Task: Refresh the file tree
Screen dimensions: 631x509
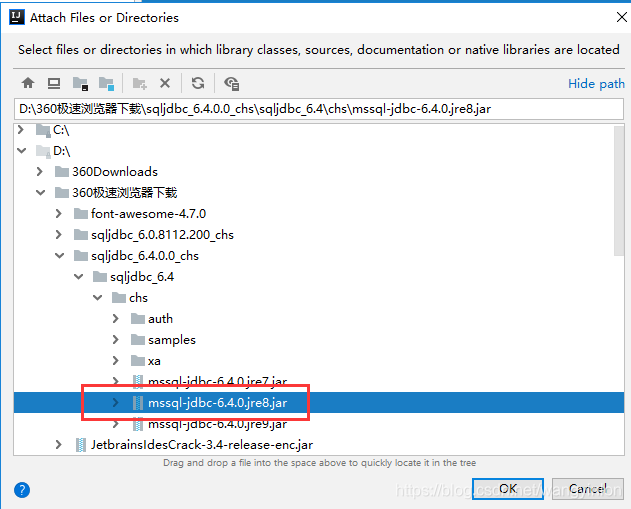Action: (x=198, y=83)
